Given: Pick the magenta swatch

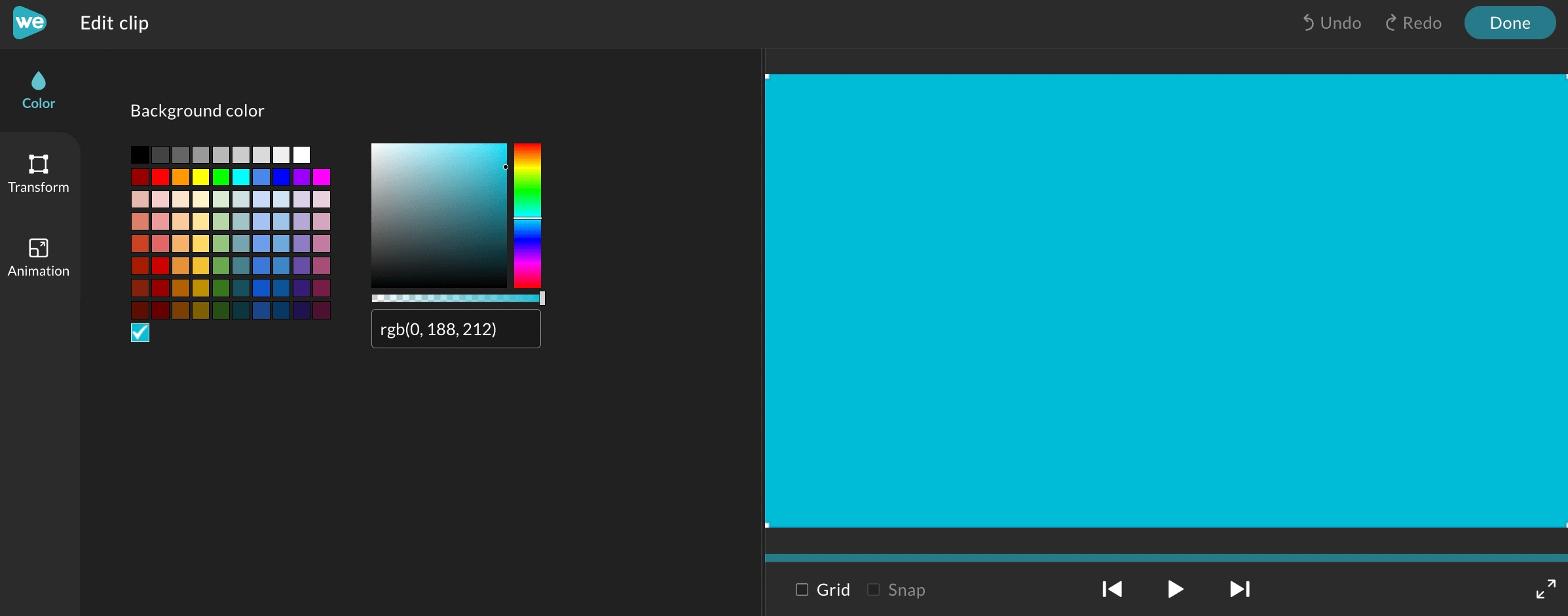Looking at the screenshot, I should pos(322,177).
